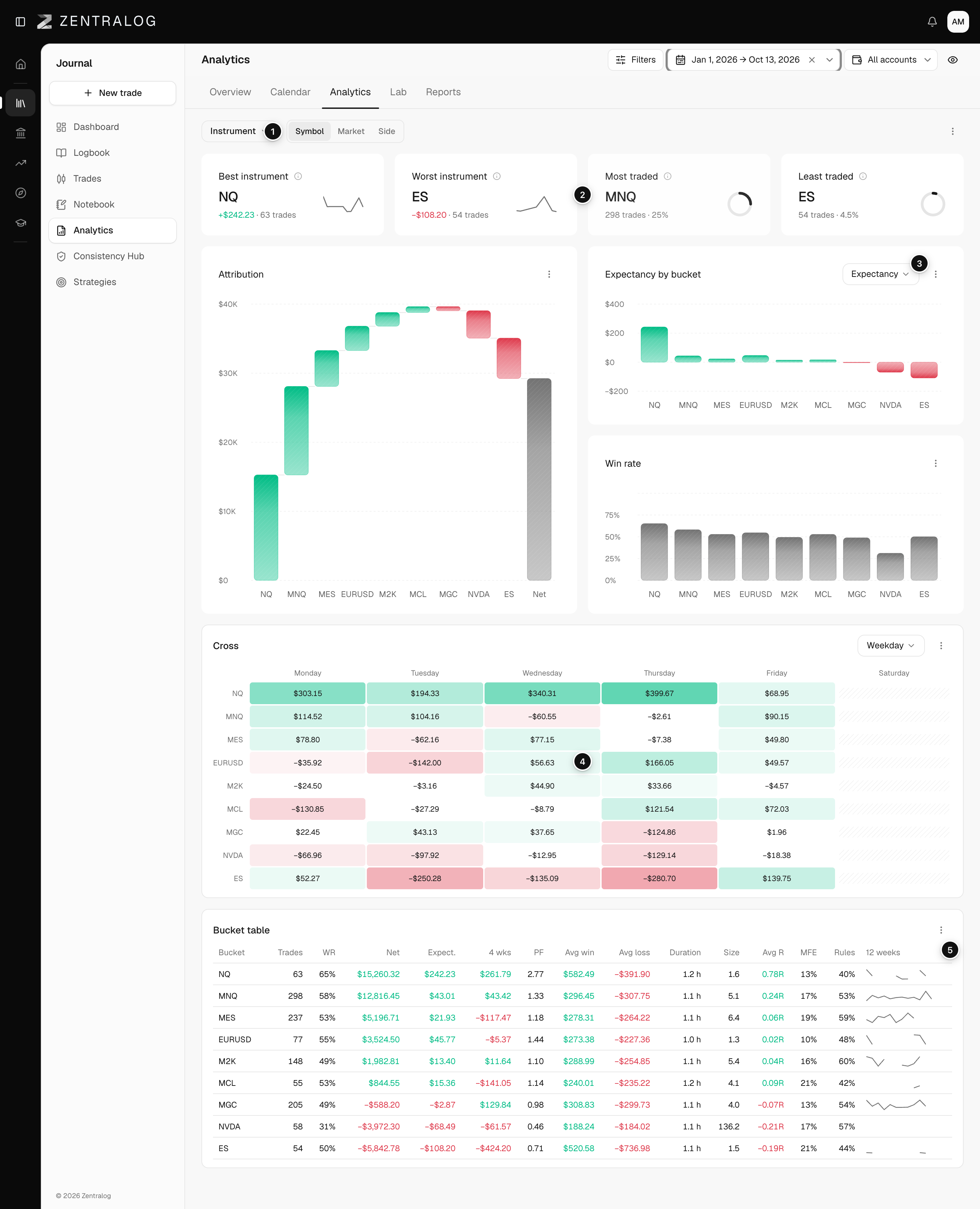Select the journal library rail icon
Screen dimensions: 980x1209
20,103
